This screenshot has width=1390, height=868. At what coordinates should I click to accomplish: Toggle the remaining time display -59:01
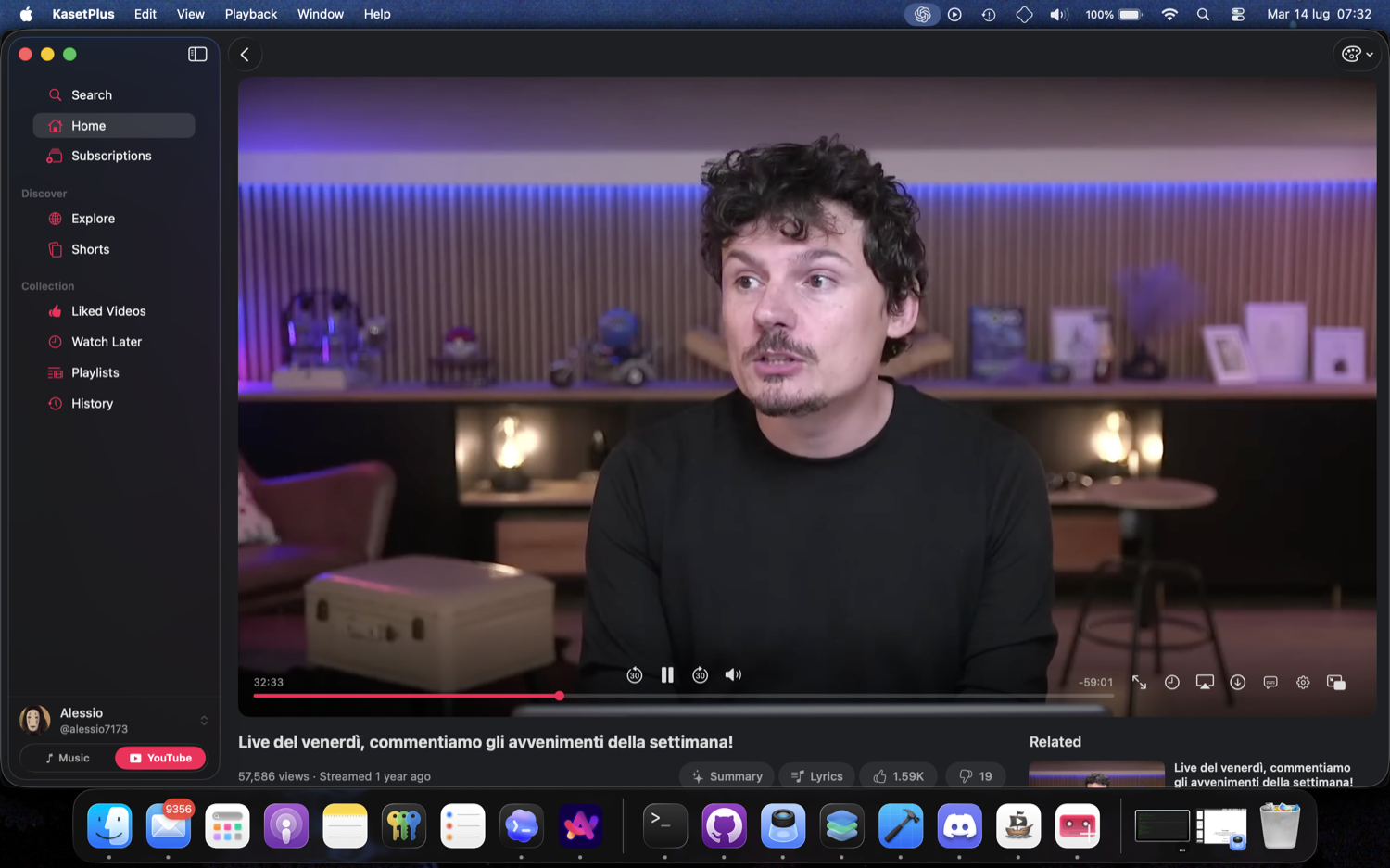pos(1095,682)
